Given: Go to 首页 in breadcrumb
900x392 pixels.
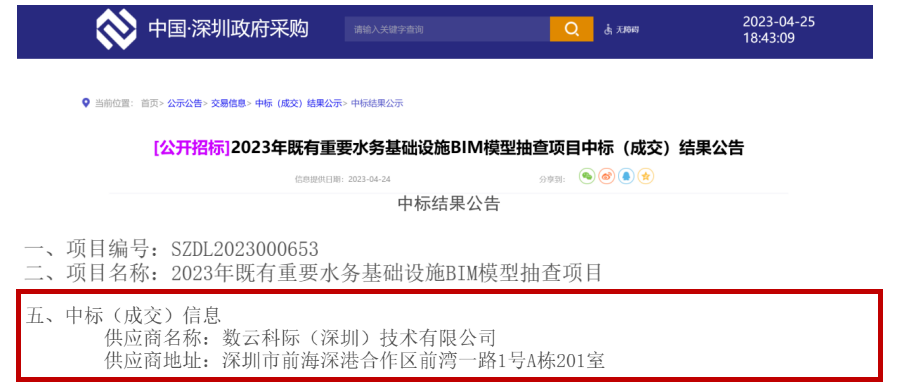Looking at the screenshot, I should tap(149, 103).
